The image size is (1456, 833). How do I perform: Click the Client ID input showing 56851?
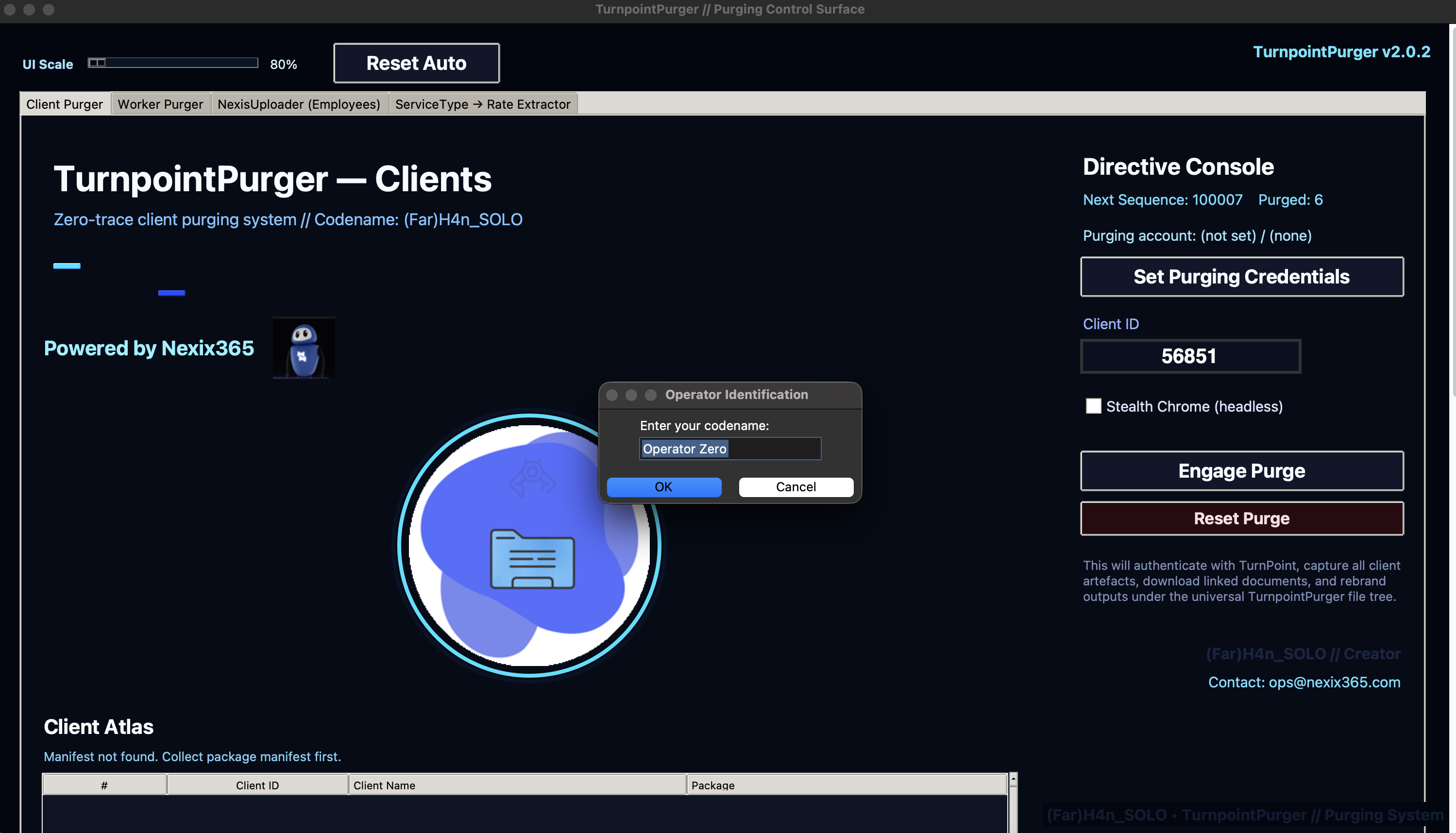tap(1190, 356)
